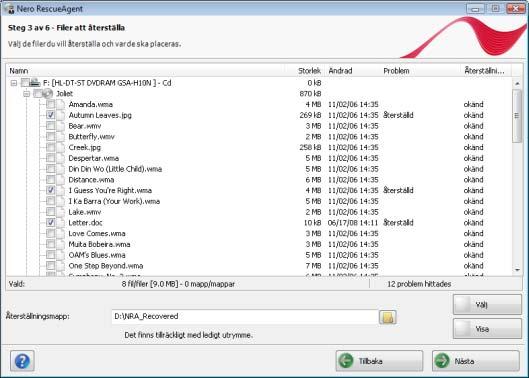
Task: Uncheck I Guess You're Right.wma checkbox
Action: pyautogui.click(x=50, y=190)
